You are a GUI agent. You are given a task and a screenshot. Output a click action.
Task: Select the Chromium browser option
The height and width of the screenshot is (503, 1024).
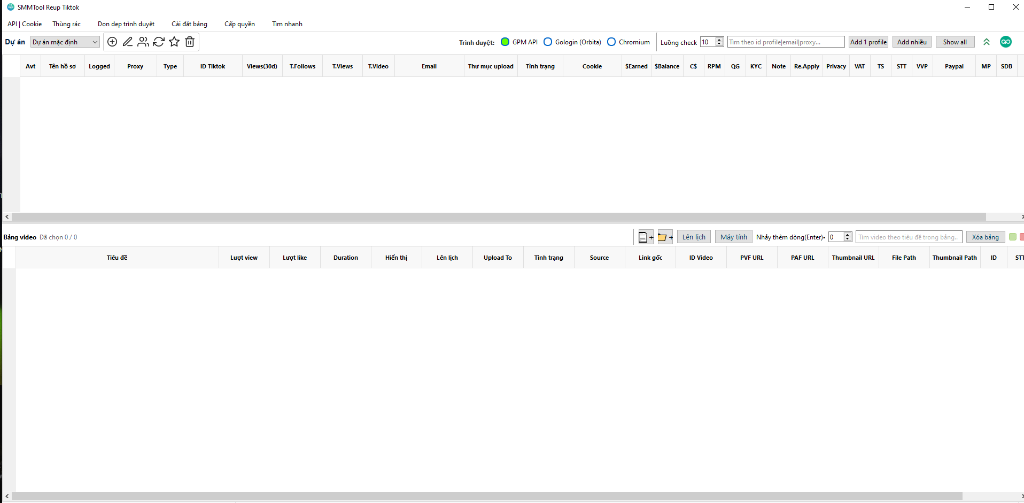(x=628, y=42)
